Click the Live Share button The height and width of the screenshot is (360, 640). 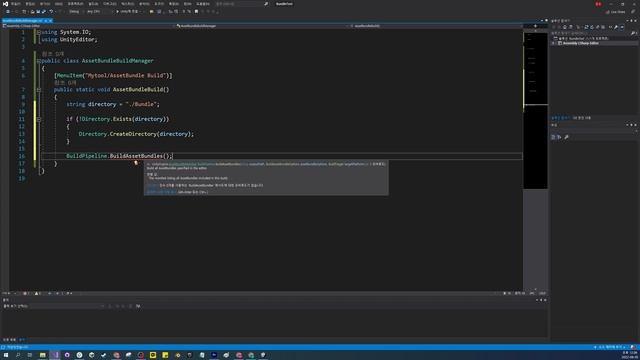click(615, 12)
